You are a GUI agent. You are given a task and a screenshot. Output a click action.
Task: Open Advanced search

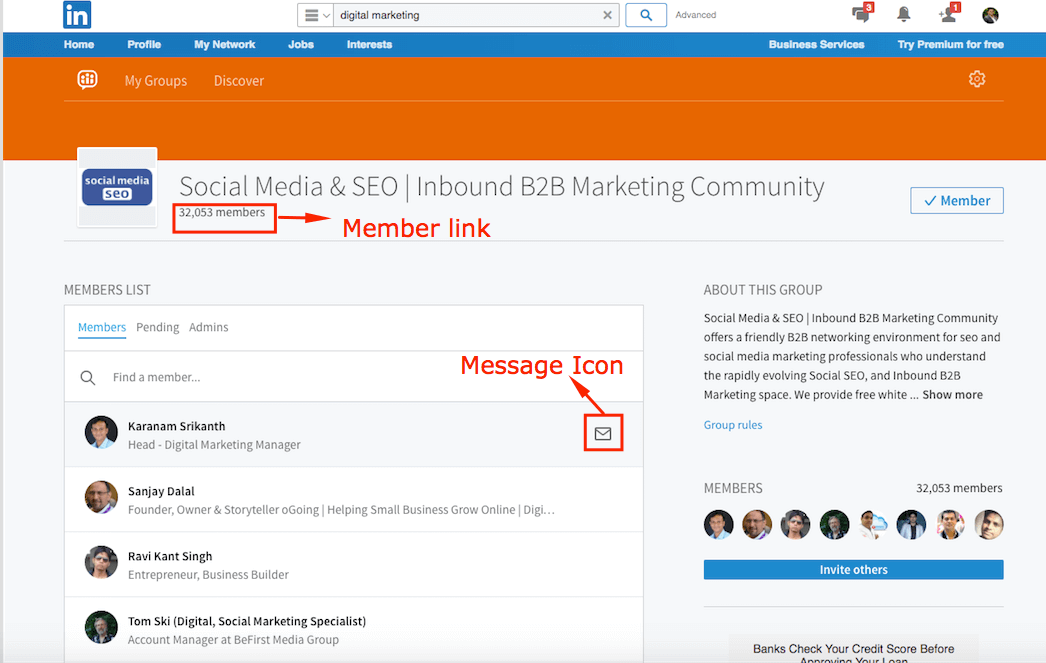coord(695,15)
